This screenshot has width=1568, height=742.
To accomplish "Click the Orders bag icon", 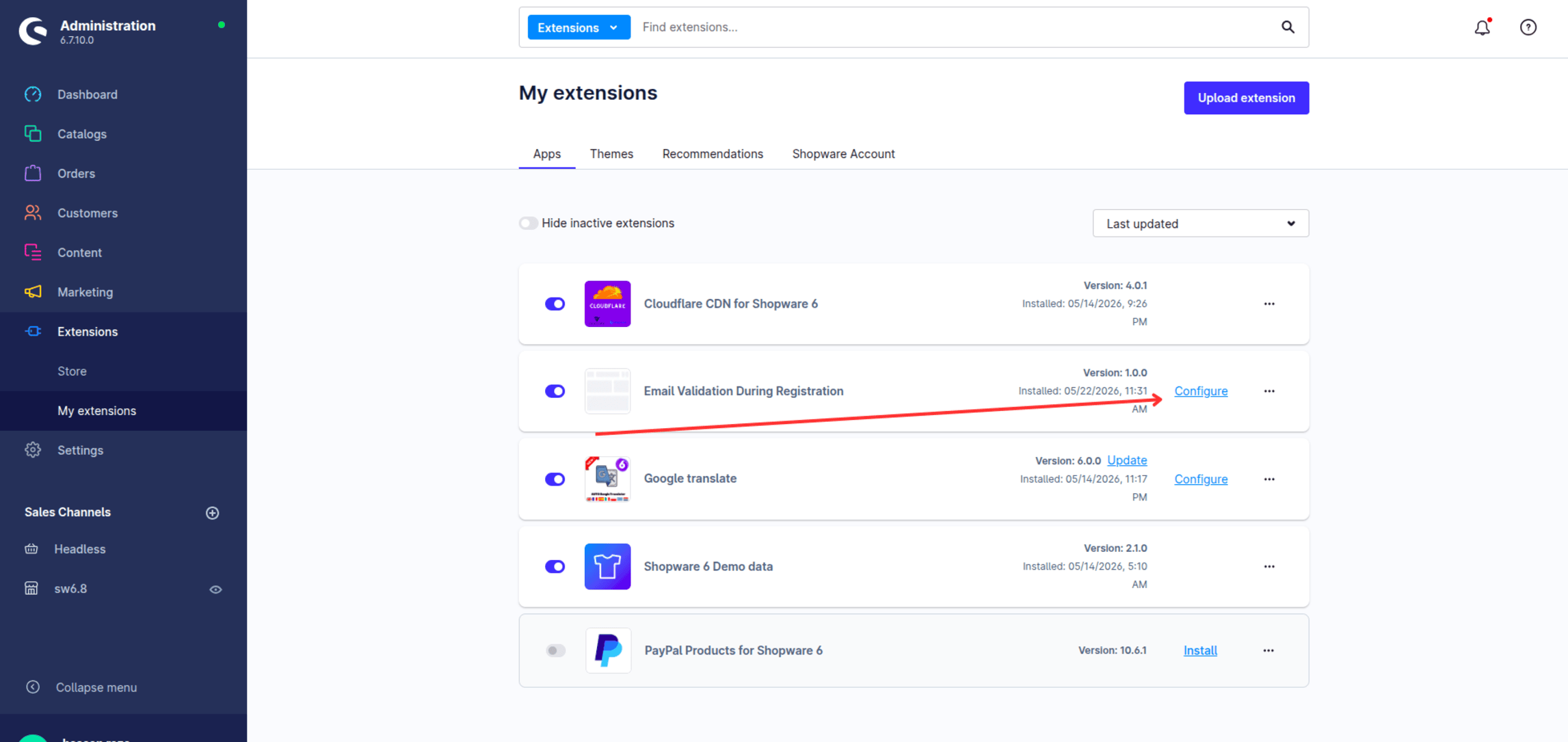I will 33,174.
